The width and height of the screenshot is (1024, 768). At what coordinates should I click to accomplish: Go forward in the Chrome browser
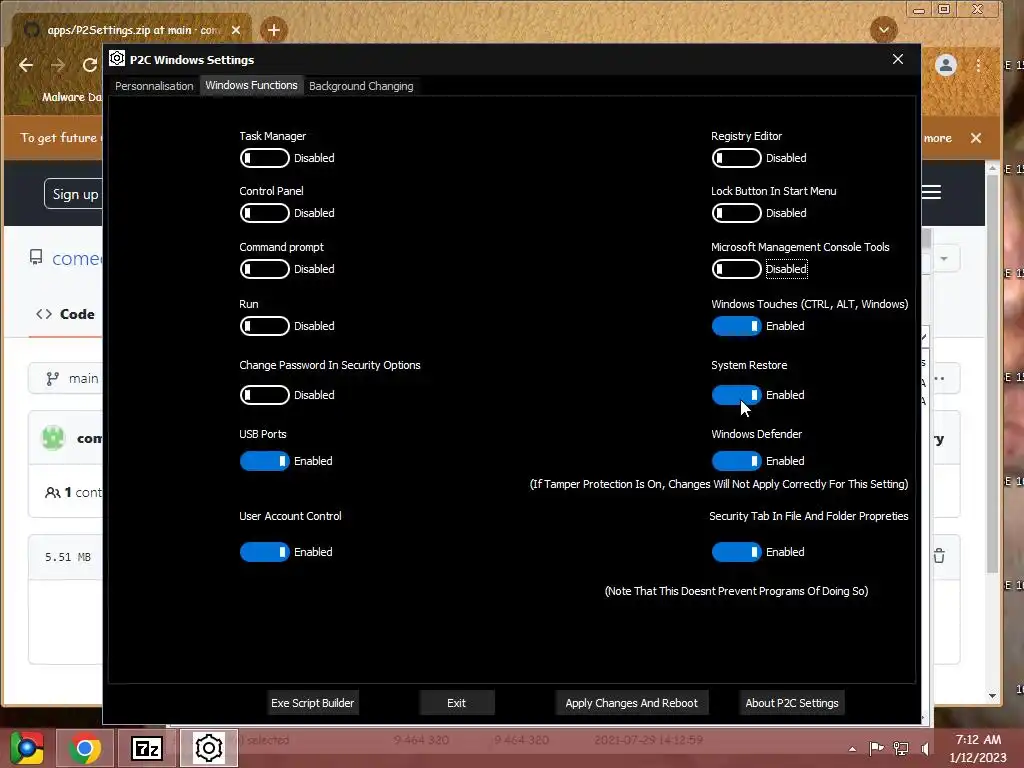pyautogui.click(x=58, y=65)
